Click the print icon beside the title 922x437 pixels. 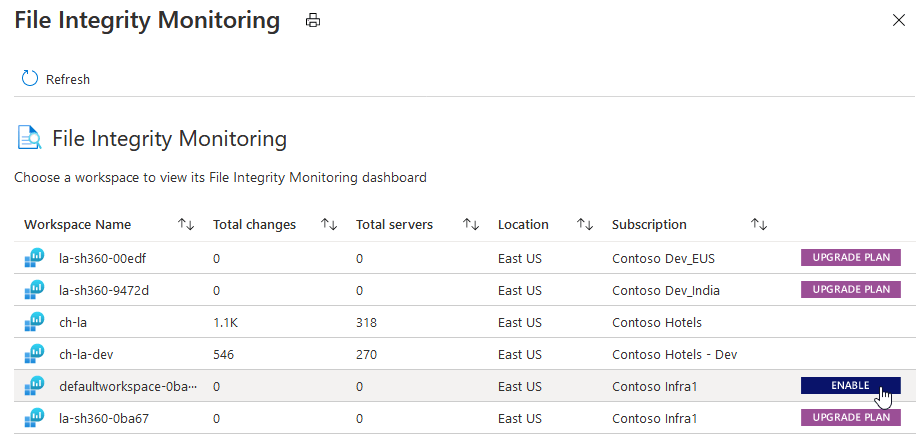[313, 20]
